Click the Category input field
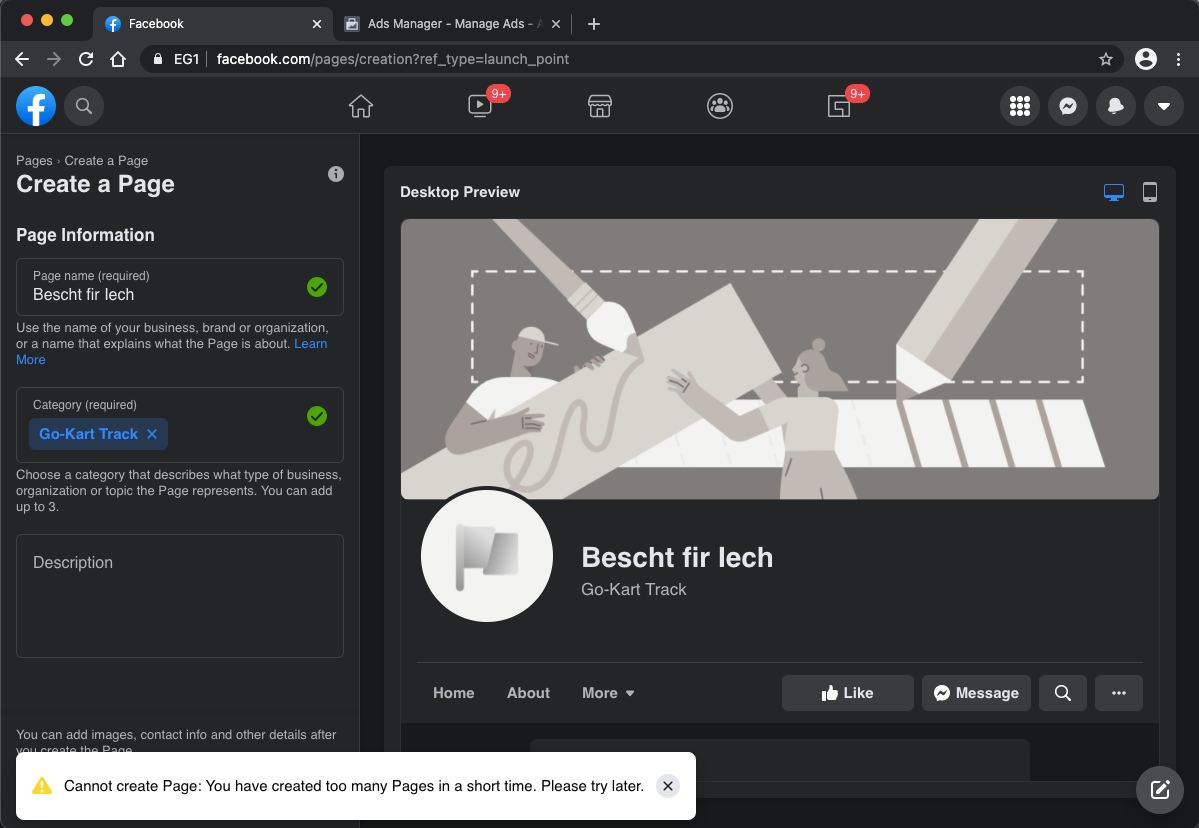The image size is (1199, 828). point(180,424)
